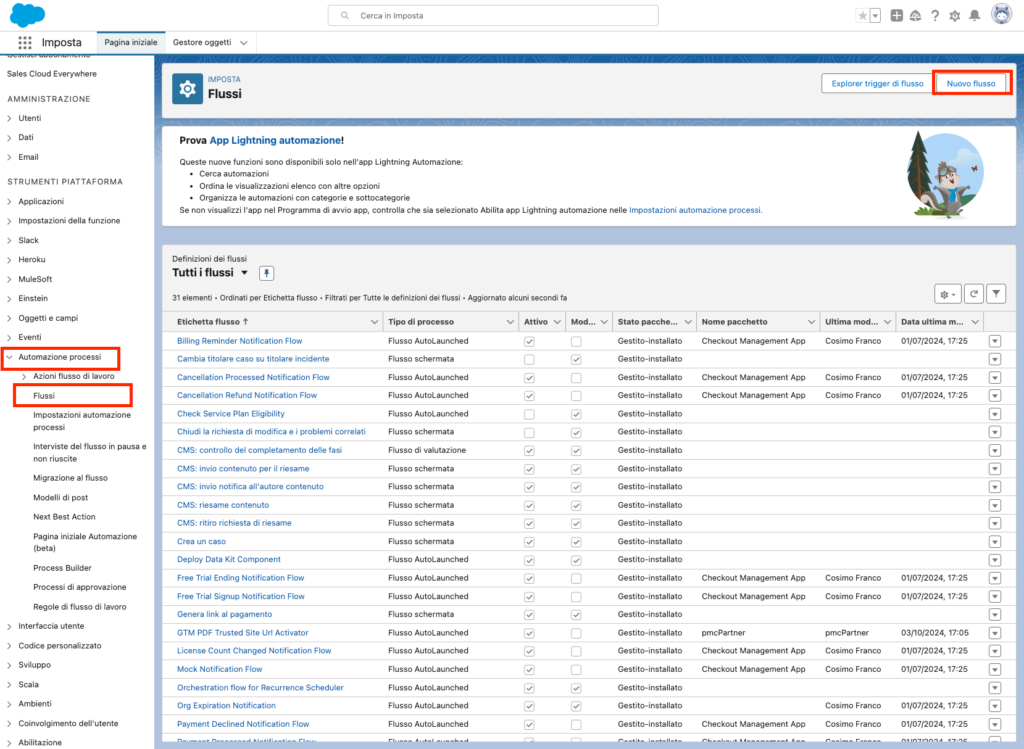This screenshot has width=1024, height=749.
Task: Open the App Launcher grid icon
Action: [25, 43]
